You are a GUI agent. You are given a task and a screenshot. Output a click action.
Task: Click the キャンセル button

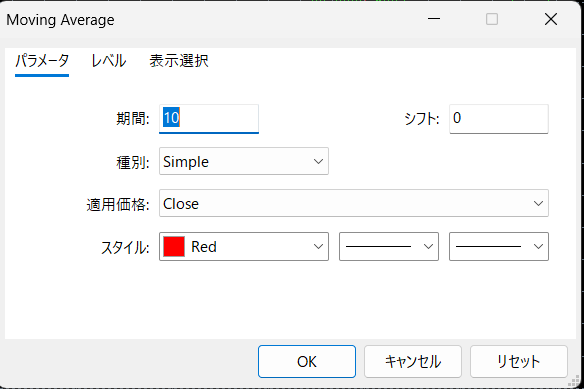tap(413, 361)
